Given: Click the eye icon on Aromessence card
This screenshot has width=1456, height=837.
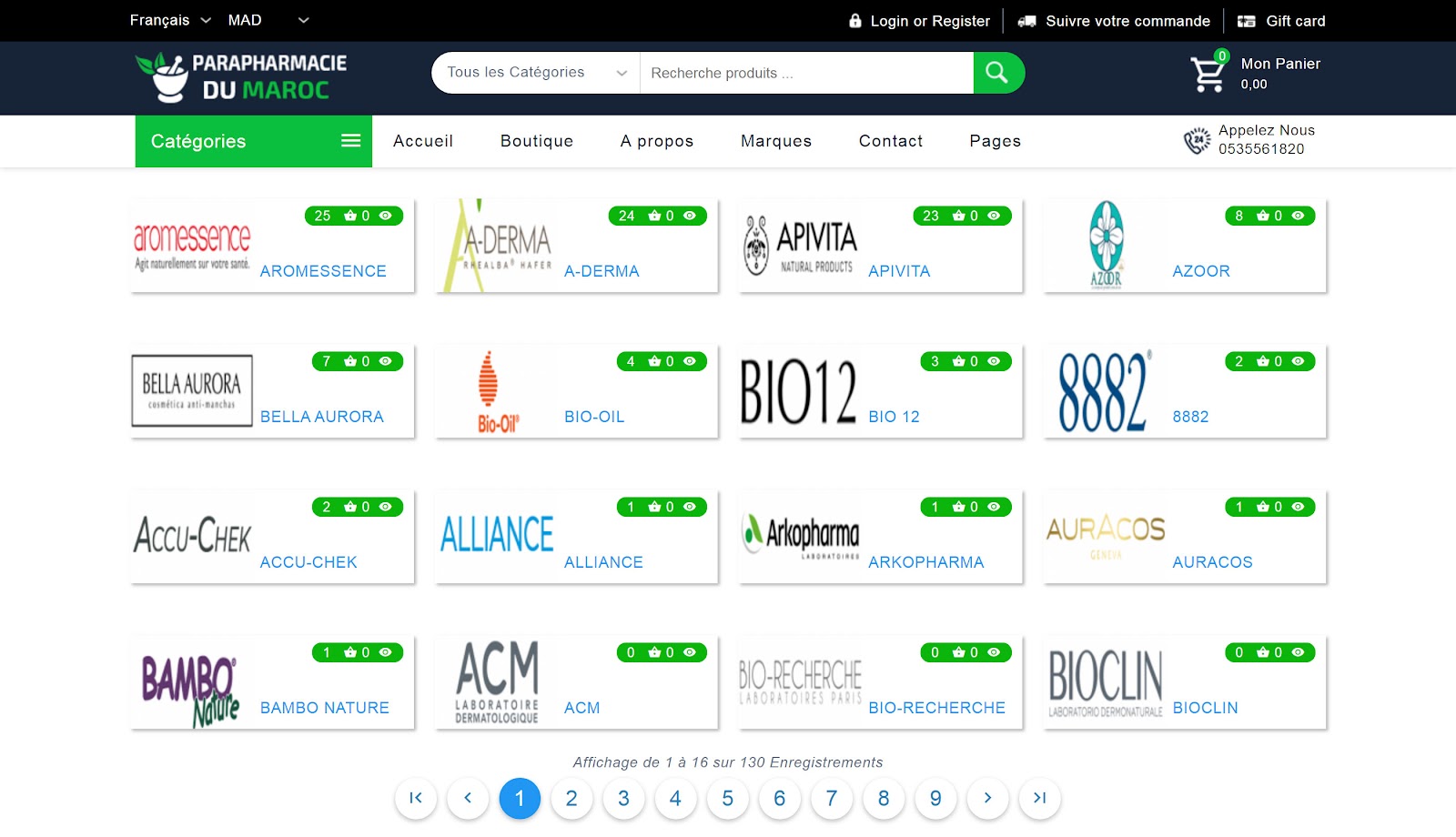Looking at the screenshot, I should point(386,216).
